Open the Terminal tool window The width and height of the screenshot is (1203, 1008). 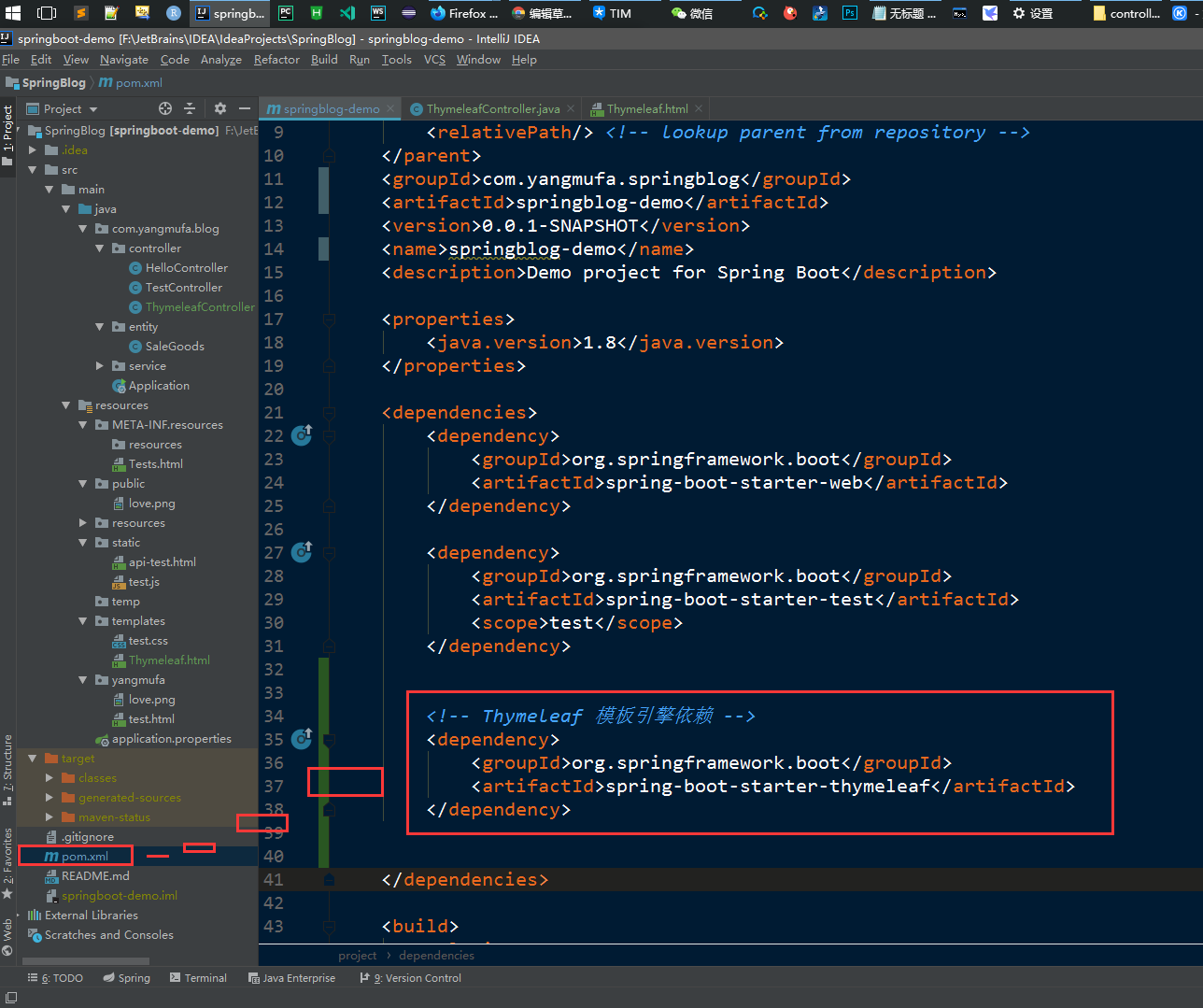click(x=198, y=977)
